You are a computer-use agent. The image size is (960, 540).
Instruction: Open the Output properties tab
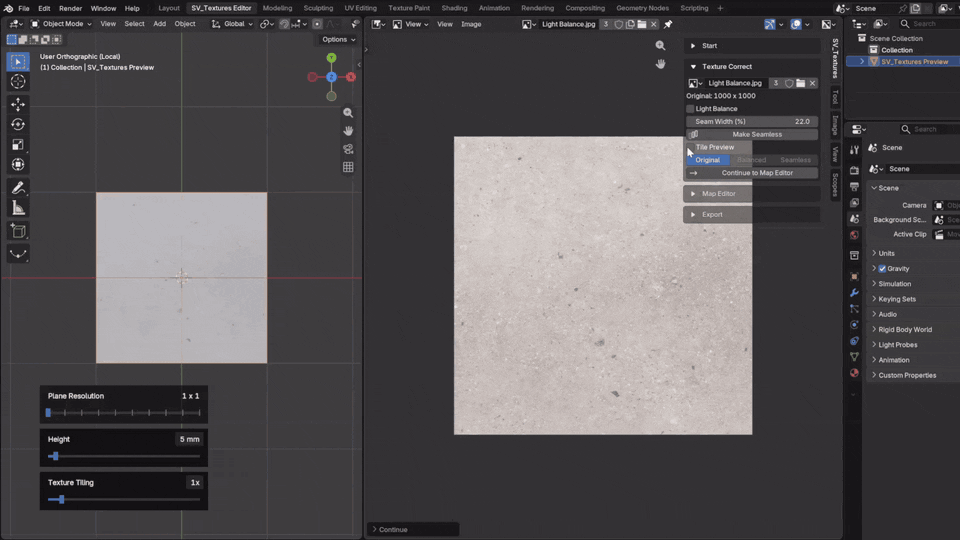(x=854, y=186)
